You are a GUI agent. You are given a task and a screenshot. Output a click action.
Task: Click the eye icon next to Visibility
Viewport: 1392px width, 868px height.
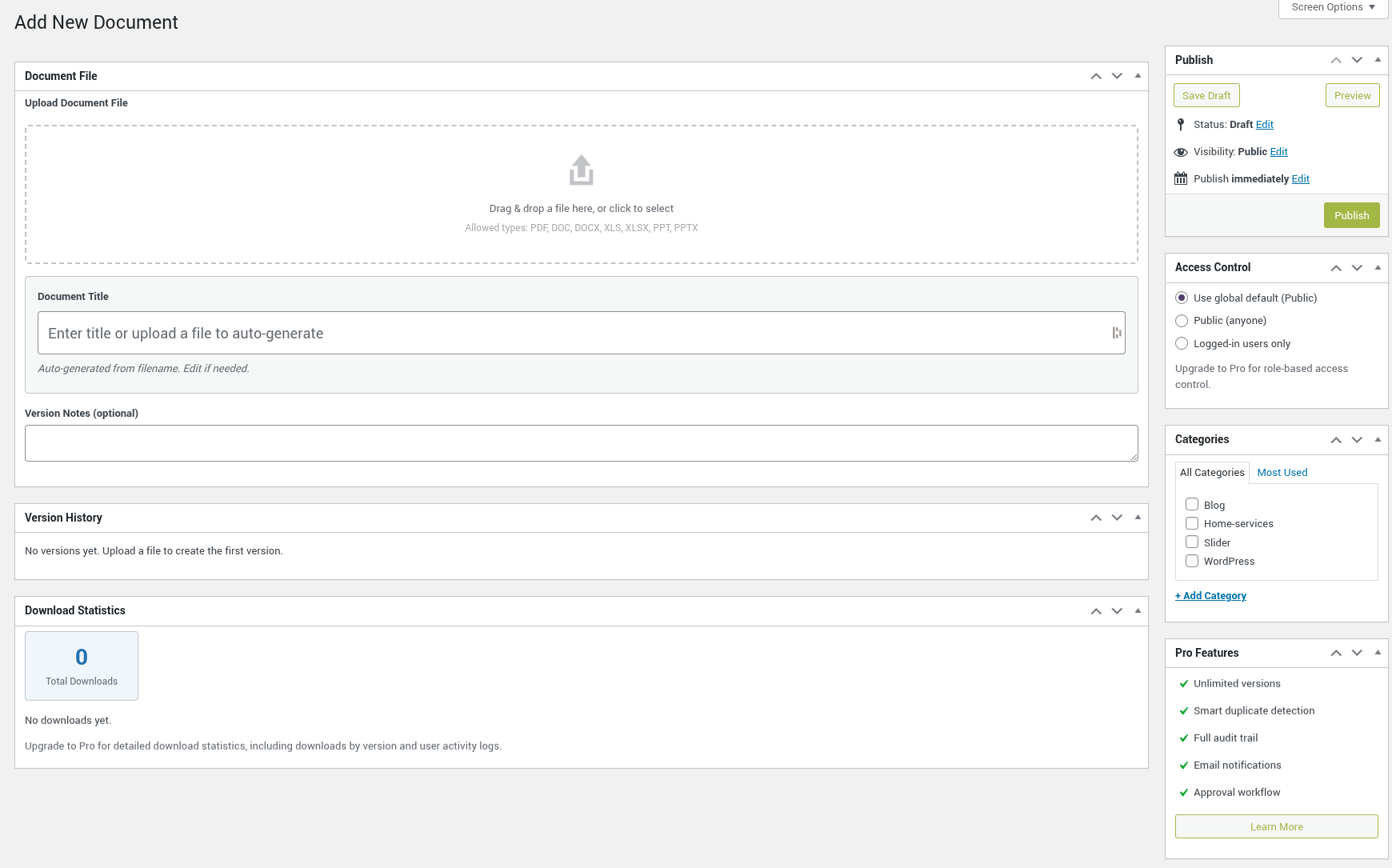click(x=1182, y=152)
